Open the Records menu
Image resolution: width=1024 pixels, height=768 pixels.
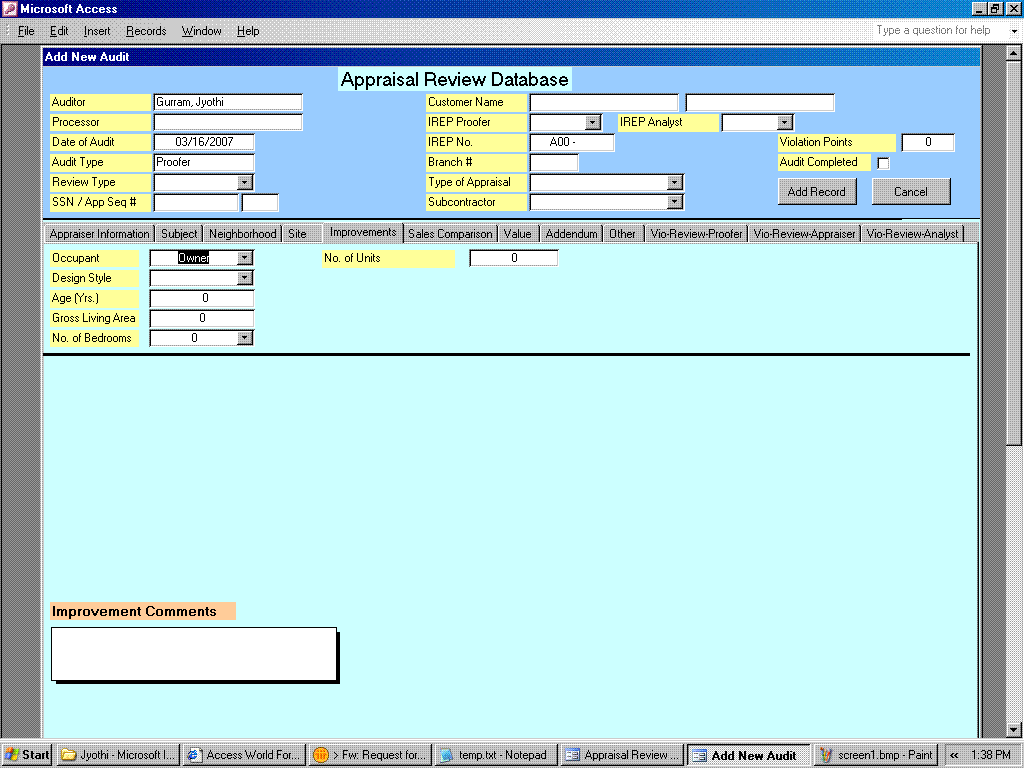click(146, 31)
